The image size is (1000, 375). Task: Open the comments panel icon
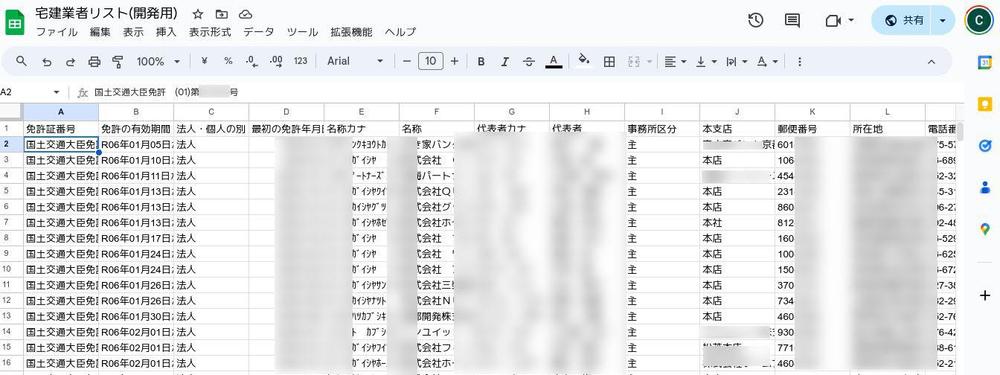pos(792,20)
